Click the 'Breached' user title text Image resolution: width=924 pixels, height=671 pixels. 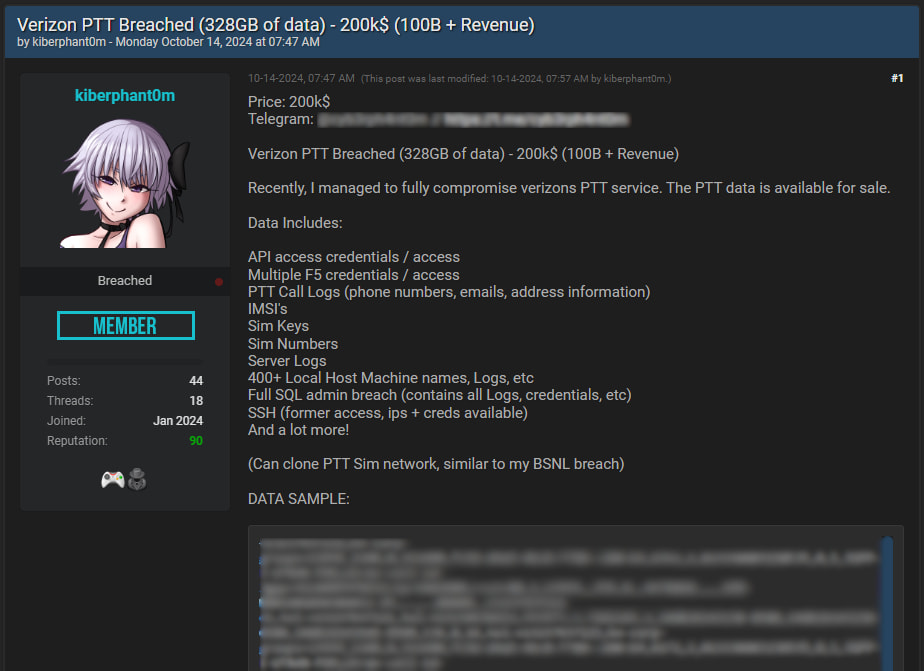click(125, 280)
